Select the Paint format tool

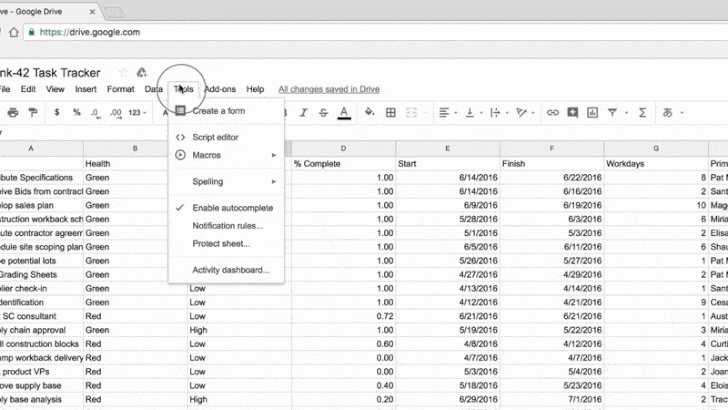coord(33,112)
